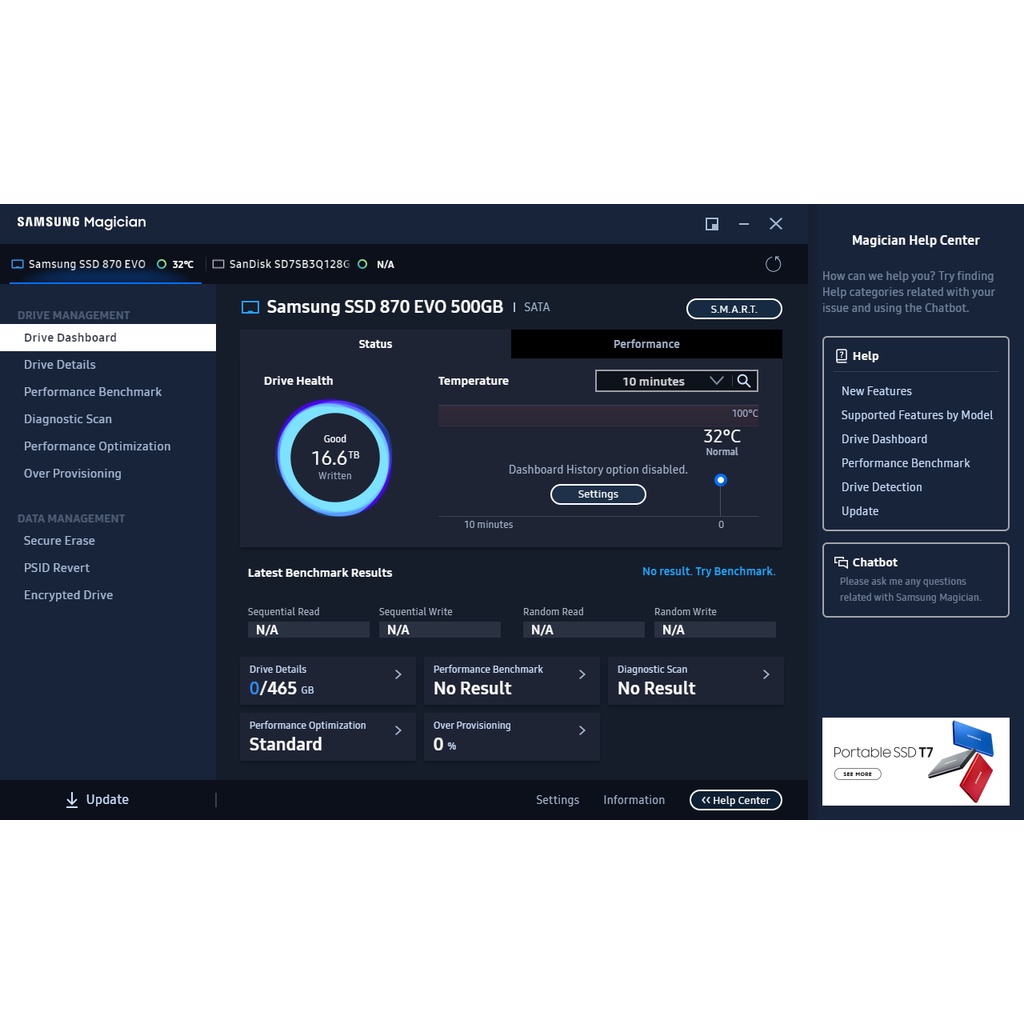Viewport: 1024px width, 1024px height.
Task: Open Drive Detection help topic
Action: (x=882, y=487)
